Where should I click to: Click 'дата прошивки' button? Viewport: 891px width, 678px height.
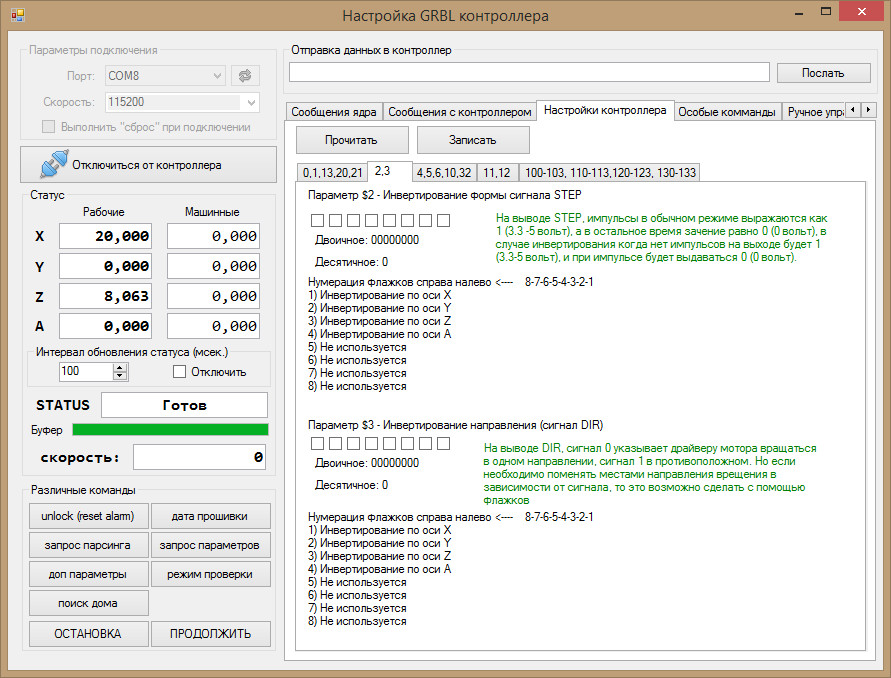(x=210, y=516)
